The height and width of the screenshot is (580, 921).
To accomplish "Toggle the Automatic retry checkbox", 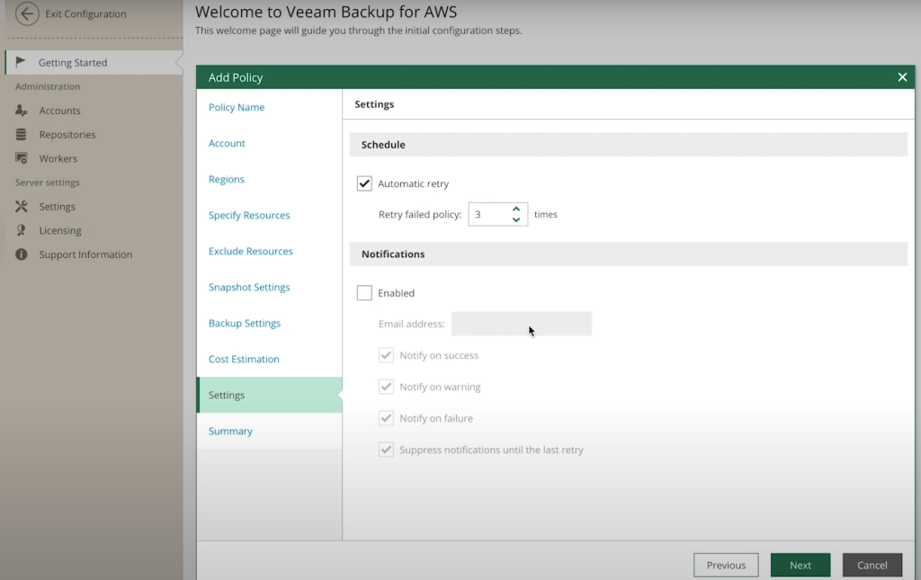I will (366, 183).
